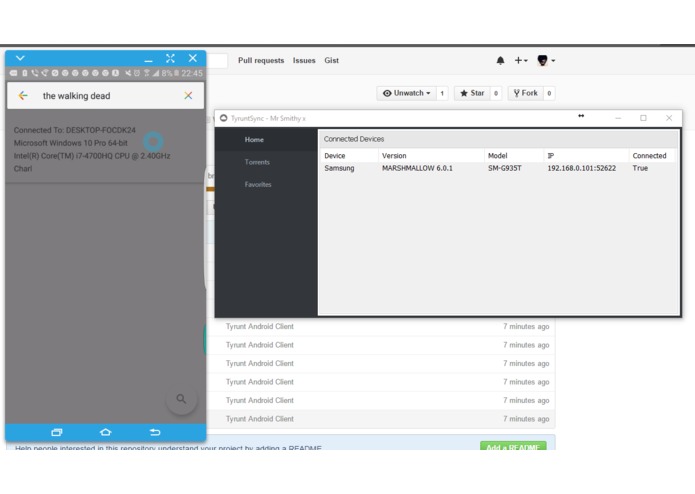
Task: Sort by the Connected column header
Action: coord(652,156)
